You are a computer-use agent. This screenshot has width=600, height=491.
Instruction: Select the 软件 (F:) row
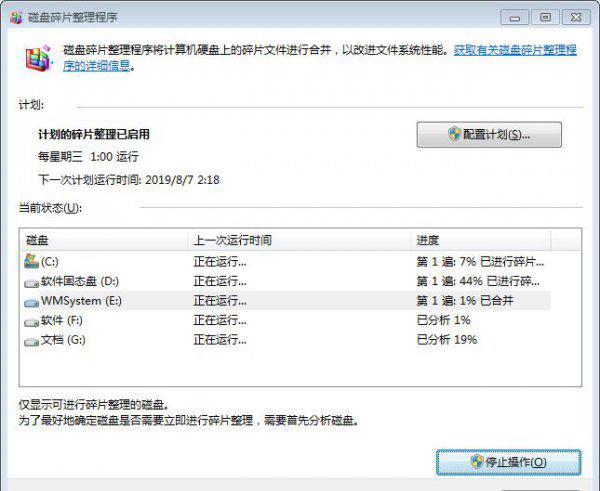click(285, 320)
